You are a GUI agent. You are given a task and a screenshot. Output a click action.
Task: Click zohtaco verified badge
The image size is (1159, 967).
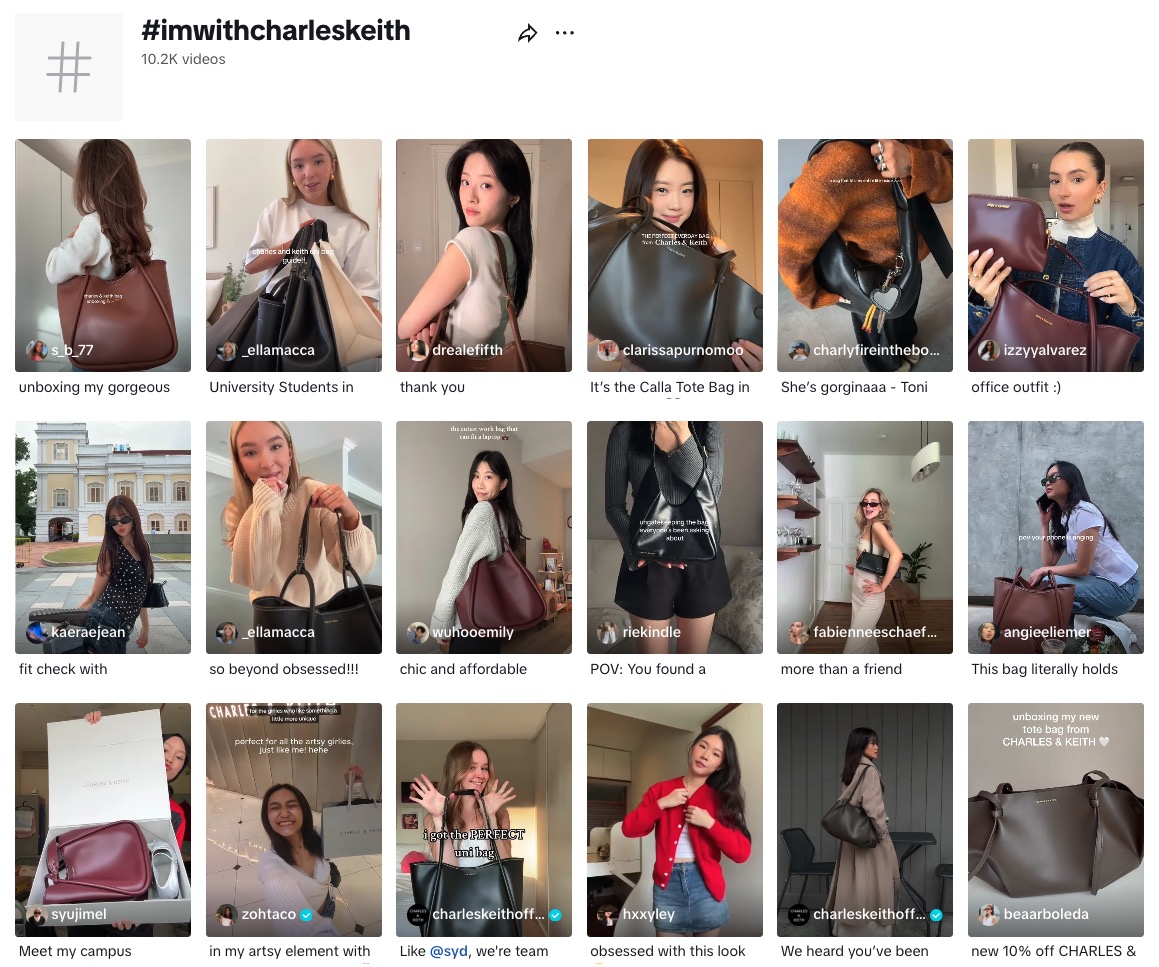[306, 915]
